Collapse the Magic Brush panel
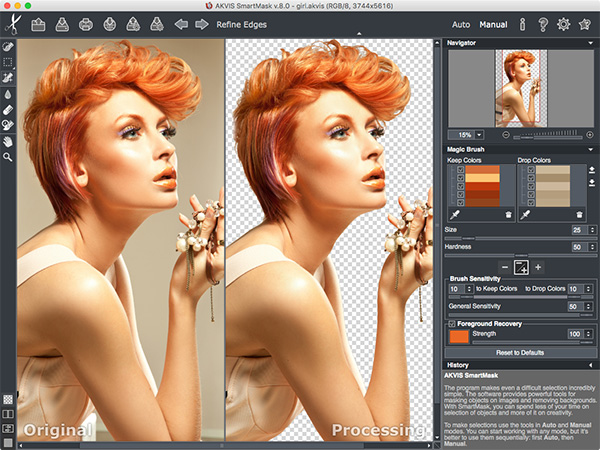This screenshot has width=600, height=450. [x=590, y=149]
